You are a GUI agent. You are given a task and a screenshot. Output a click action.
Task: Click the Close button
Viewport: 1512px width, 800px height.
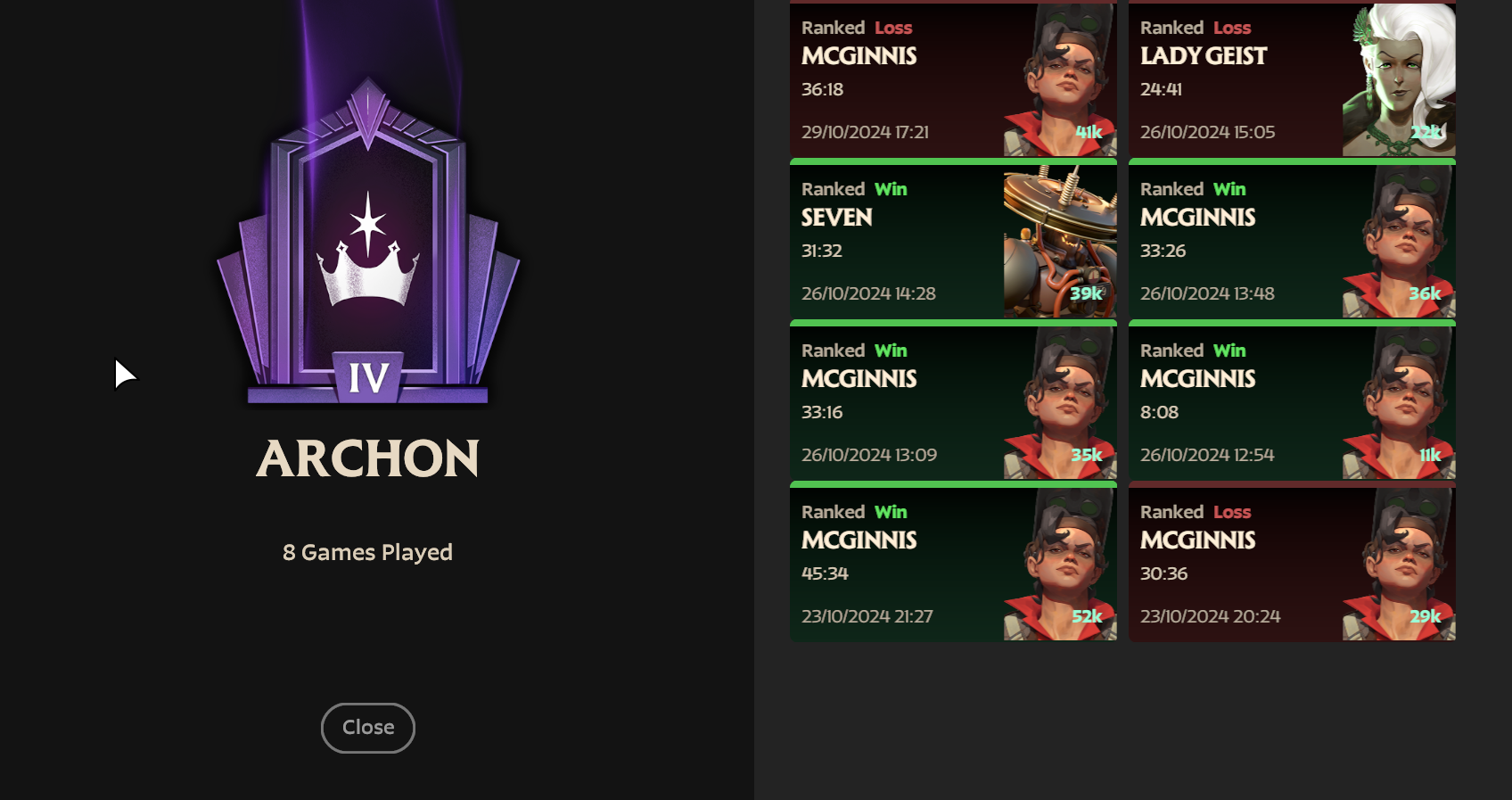tap(368, 728)
